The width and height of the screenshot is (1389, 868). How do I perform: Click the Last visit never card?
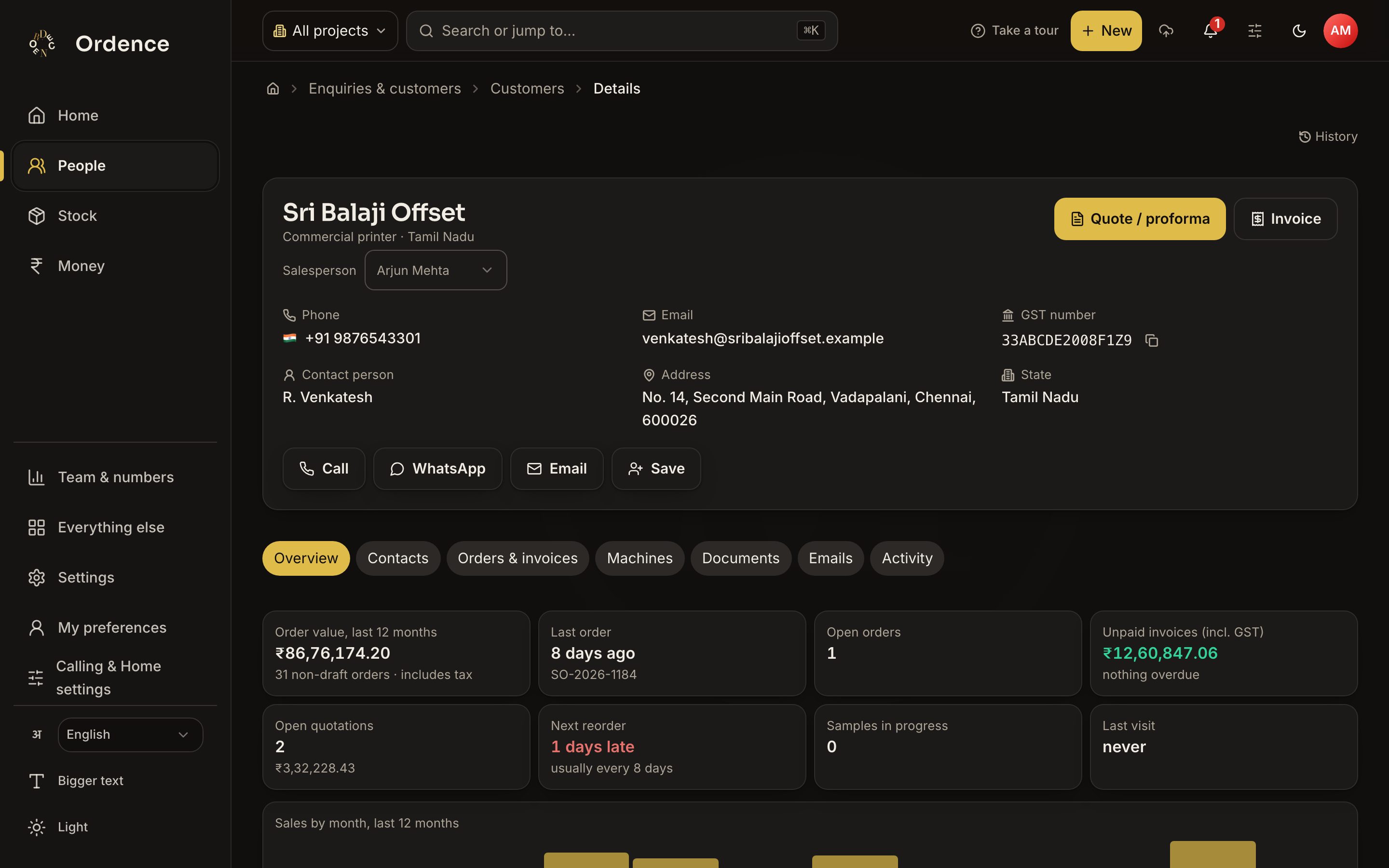(x=1223, y=747)
